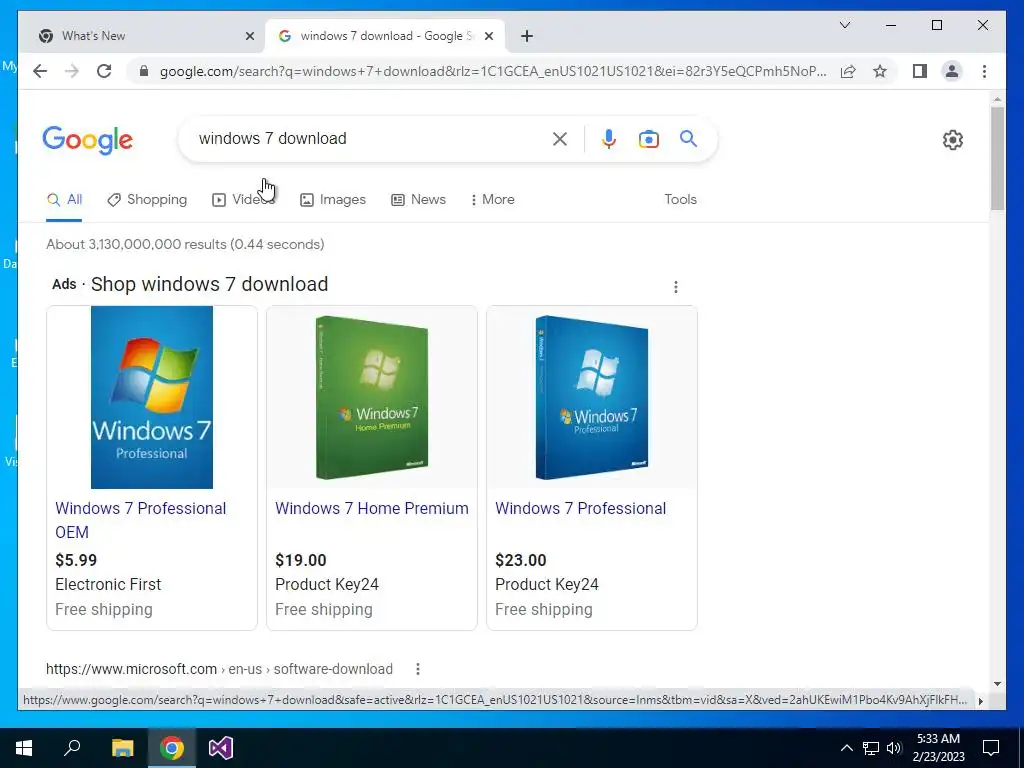Search by image using the camera icon
Viewport: 1024px width, 768px height.
click(x=648, y=139)
